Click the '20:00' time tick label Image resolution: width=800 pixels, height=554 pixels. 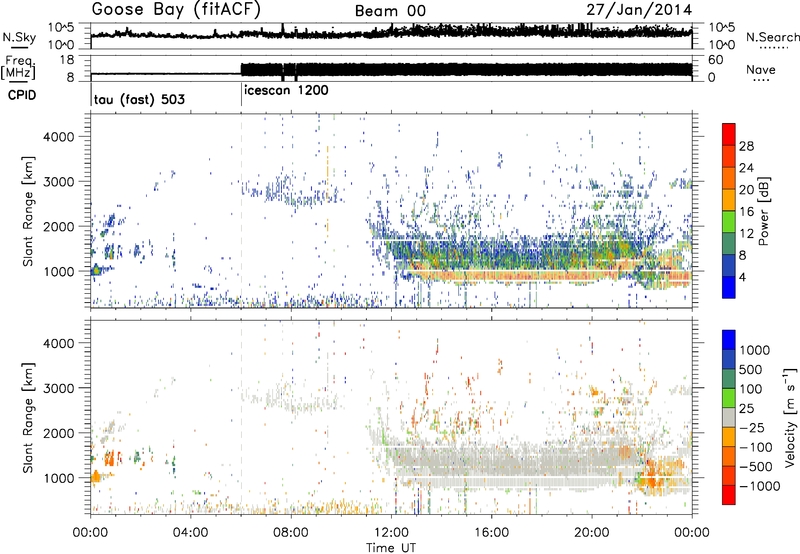coord(591,533)
